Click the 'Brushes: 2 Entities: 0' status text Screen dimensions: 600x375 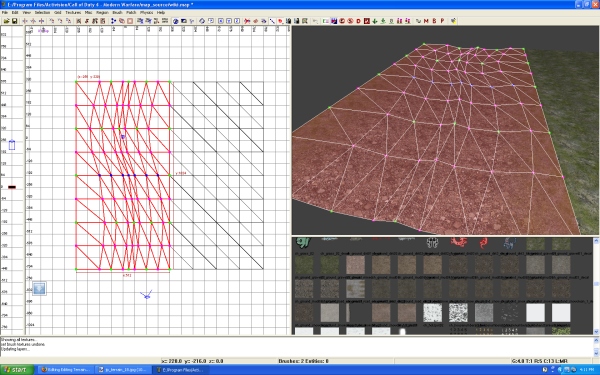(303, 361)
